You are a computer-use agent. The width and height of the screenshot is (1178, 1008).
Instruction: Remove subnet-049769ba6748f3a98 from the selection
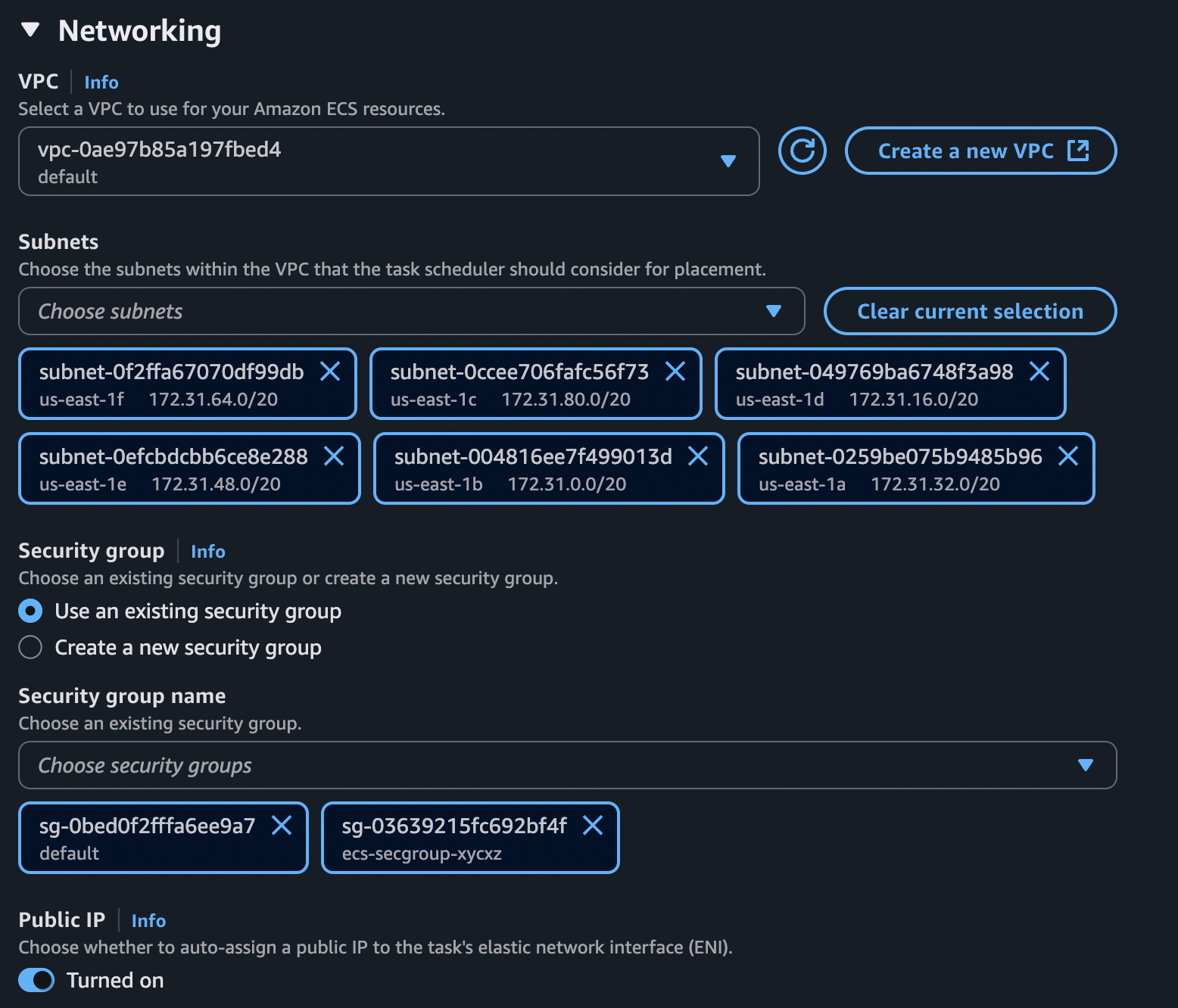click(1039, 372)
